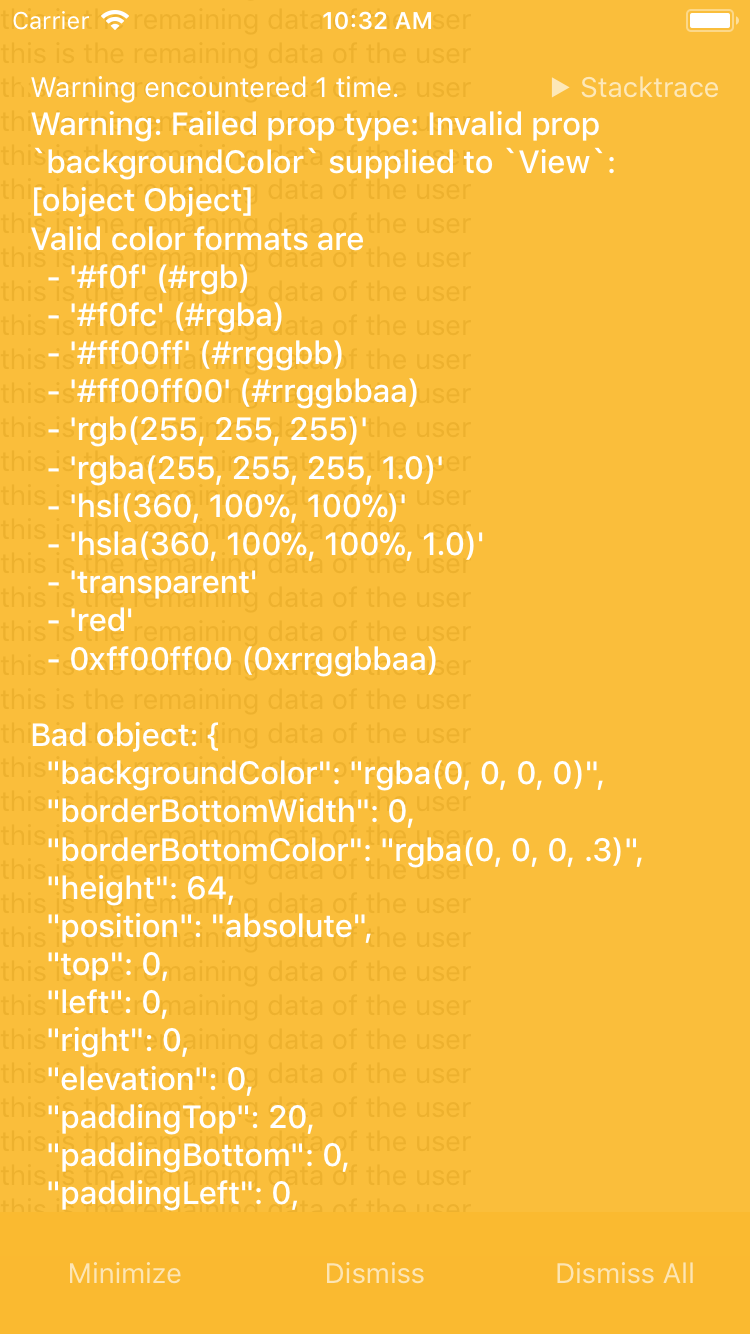Select the 'red' color format option
Screen dimensions: 750x1334
(x=100, y=620)
